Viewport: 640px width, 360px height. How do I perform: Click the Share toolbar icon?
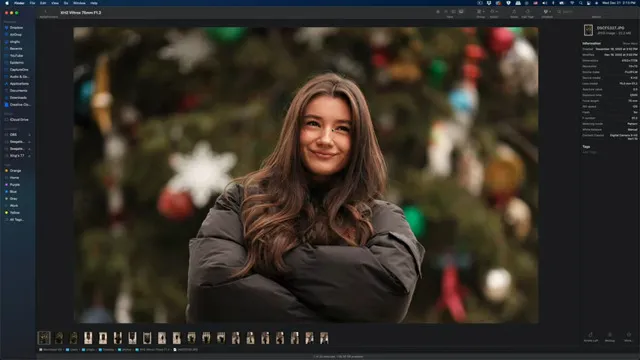point(514,12)
